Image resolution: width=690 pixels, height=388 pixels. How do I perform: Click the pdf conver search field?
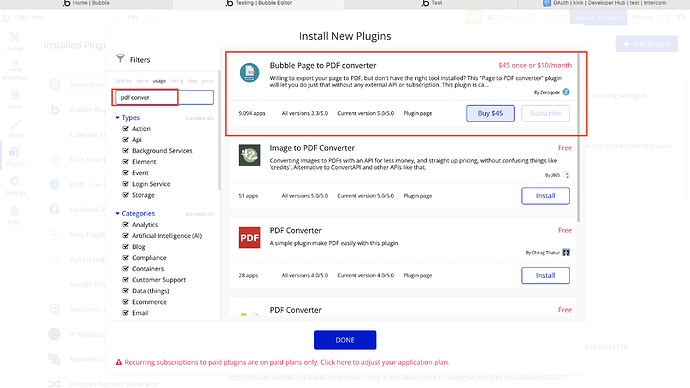tap(164, 97)
